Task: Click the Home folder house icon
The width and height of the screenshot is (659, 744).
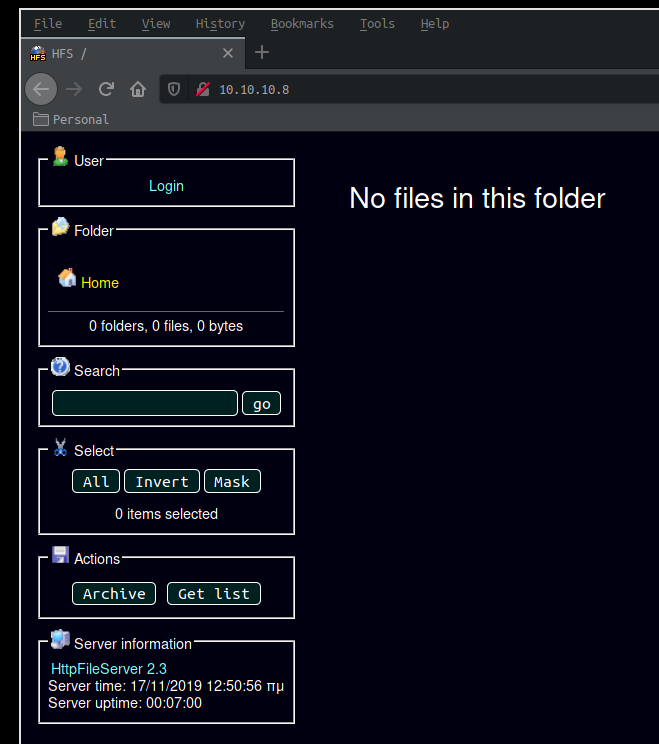Action: [x=67, y=278]
